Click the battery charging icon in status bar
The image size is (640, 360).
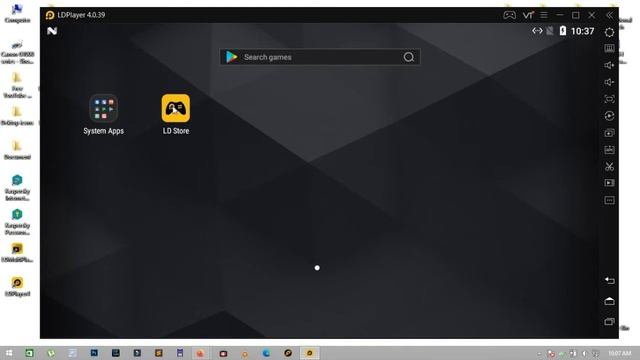[x=563, y=31]
